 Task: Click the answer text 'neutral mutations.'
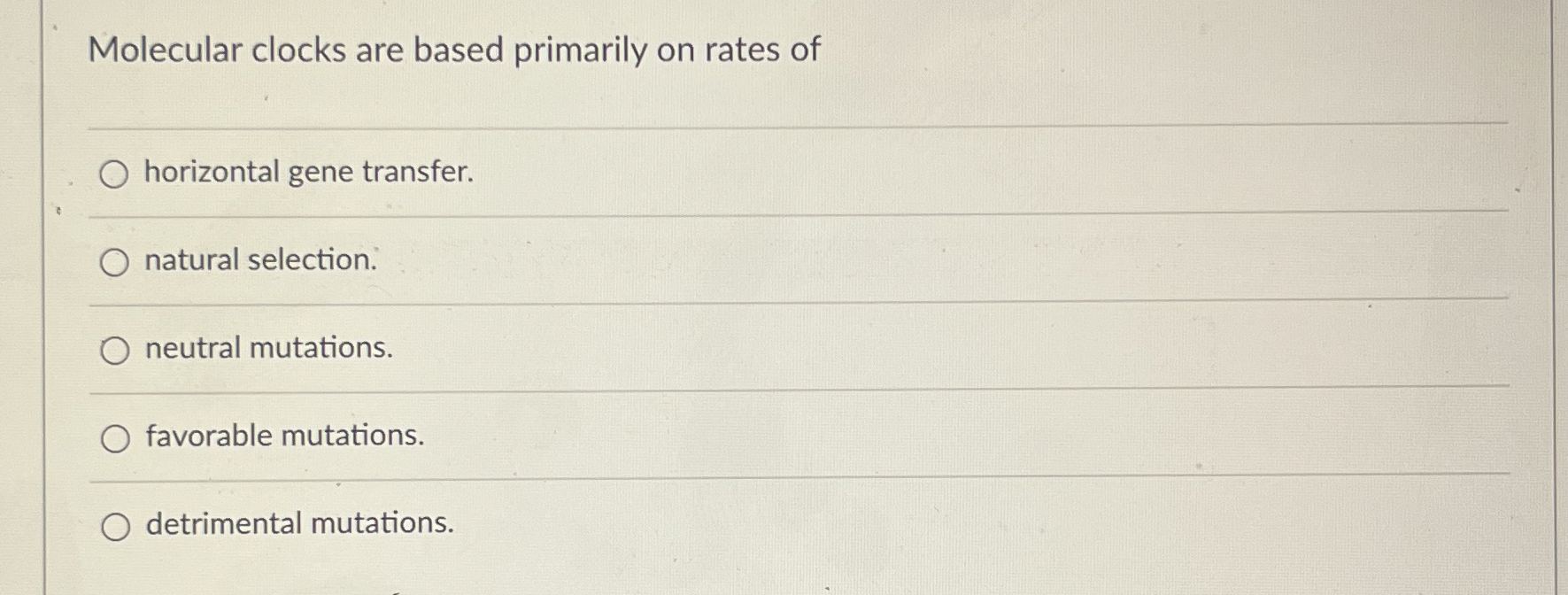pos(268,348)
